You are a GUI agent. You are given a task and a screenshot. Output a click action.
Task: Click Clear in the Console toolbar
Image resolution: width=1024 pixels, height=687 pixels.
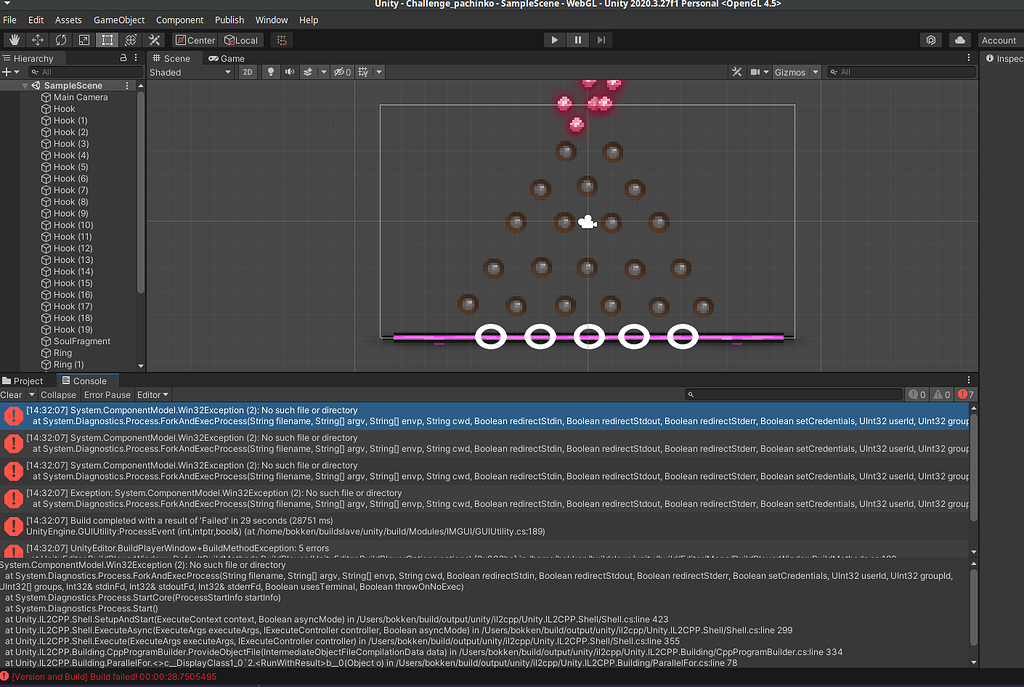pyautogui.click(x=11, y=394)
